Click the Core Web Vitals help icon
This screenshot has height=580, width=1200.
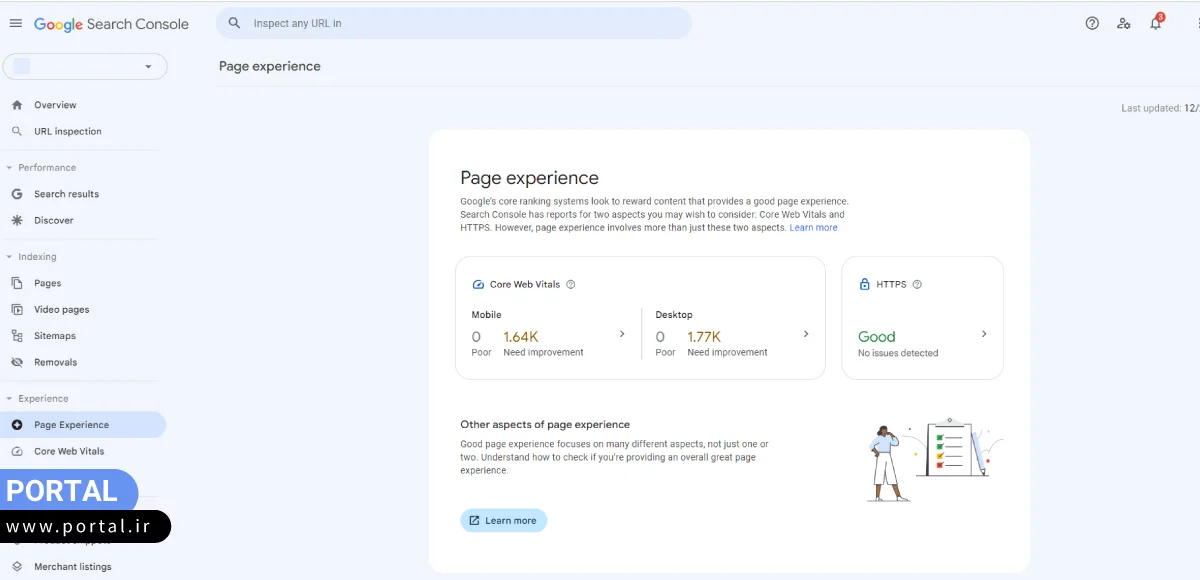[x=571, y=285]
